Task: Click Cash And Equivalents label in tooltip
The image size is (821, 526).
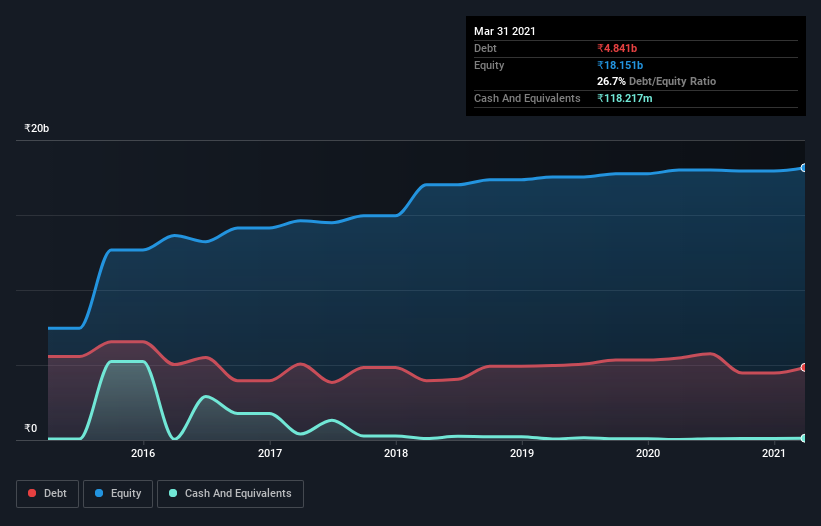Action: (527, 98)
